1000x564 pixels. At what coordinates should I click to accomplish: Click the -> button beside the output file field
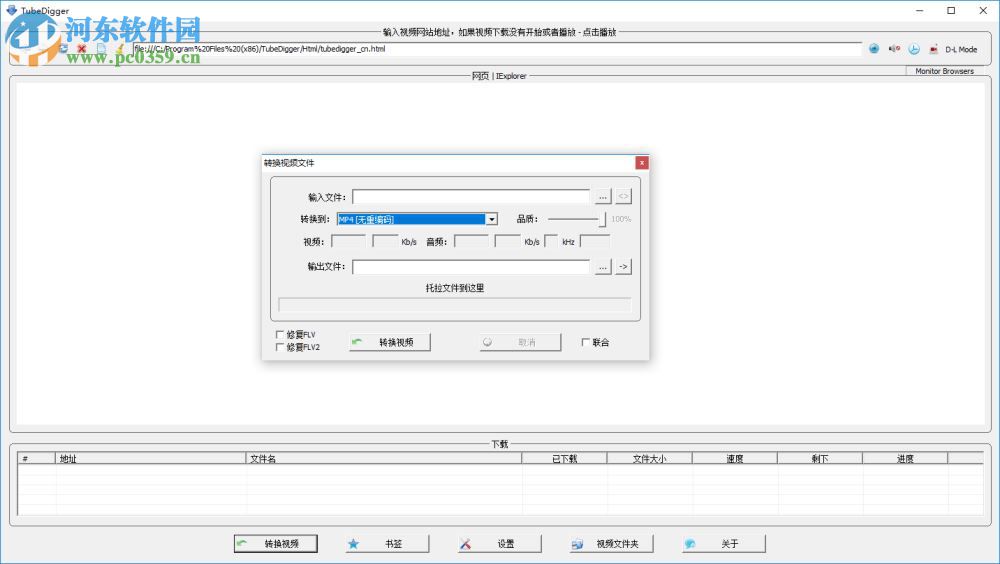tap(623, 267)
